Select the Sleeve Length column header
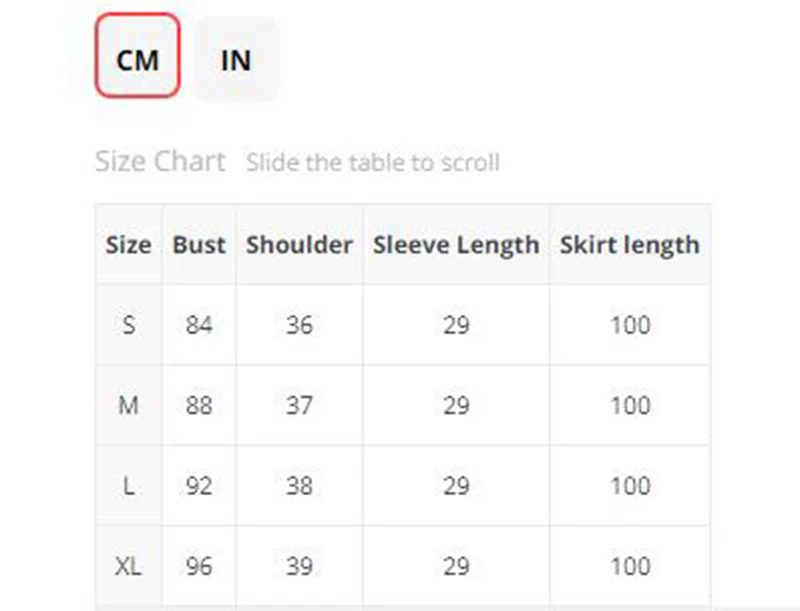800x611 pixels. coord(456,245)
